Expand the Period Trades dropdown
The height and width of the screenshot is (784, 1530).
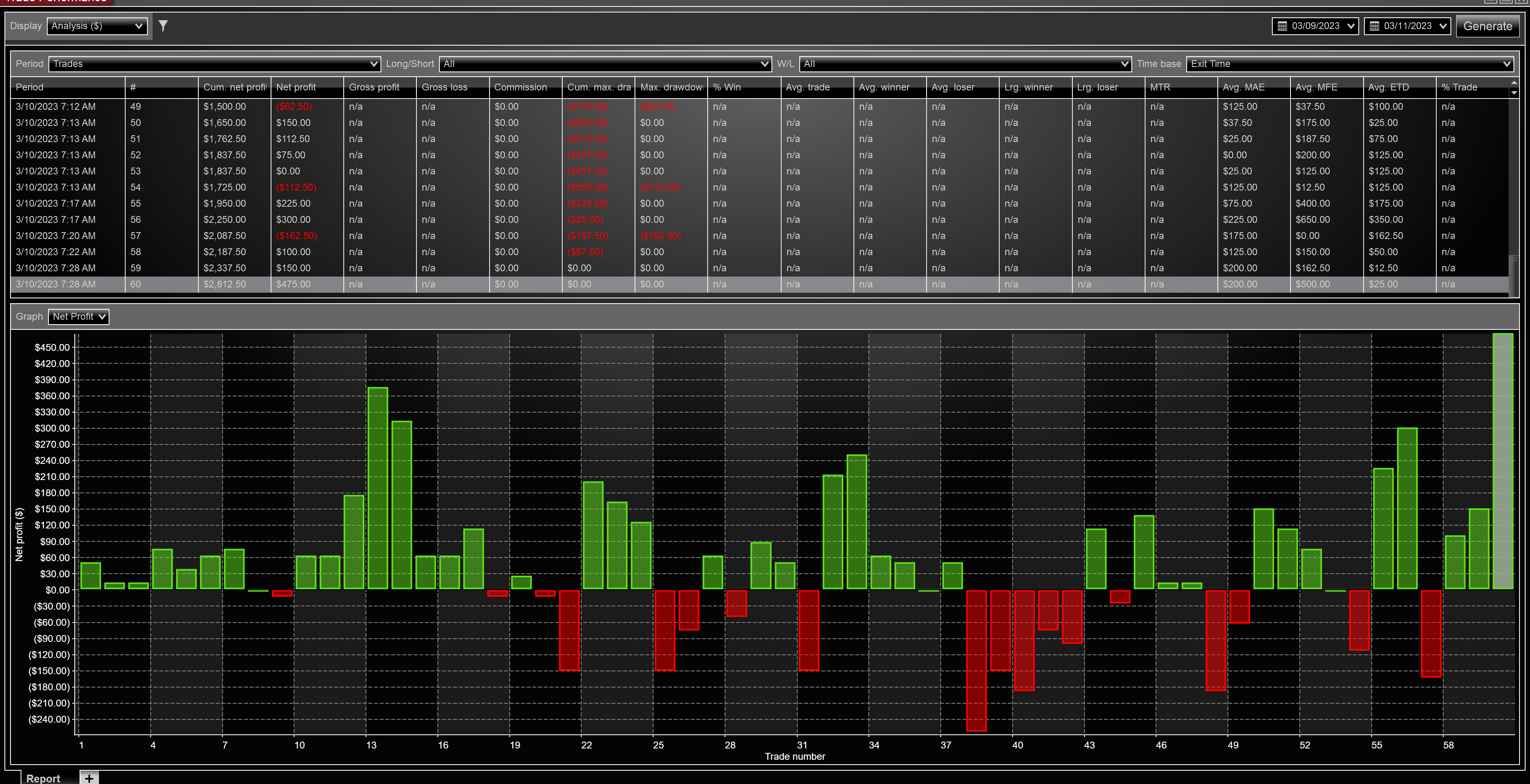214,64
